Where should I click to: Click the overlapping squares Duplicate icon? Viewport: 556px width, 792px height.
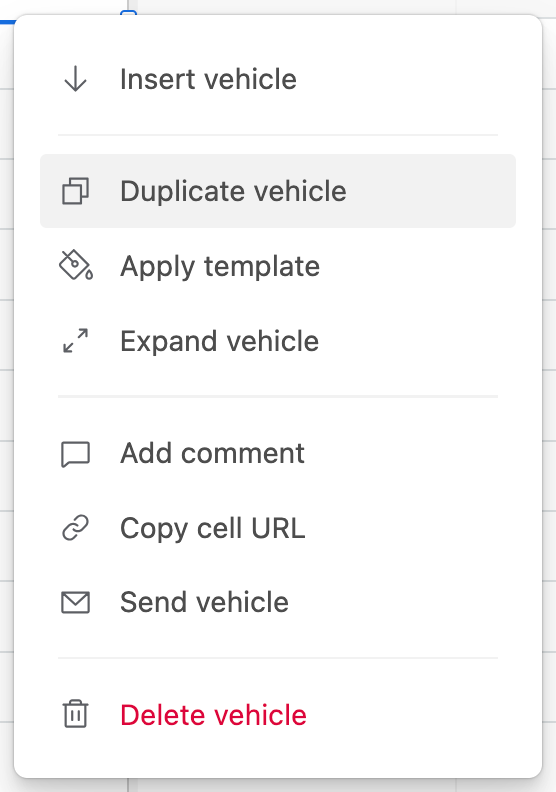tap(75, 191)
